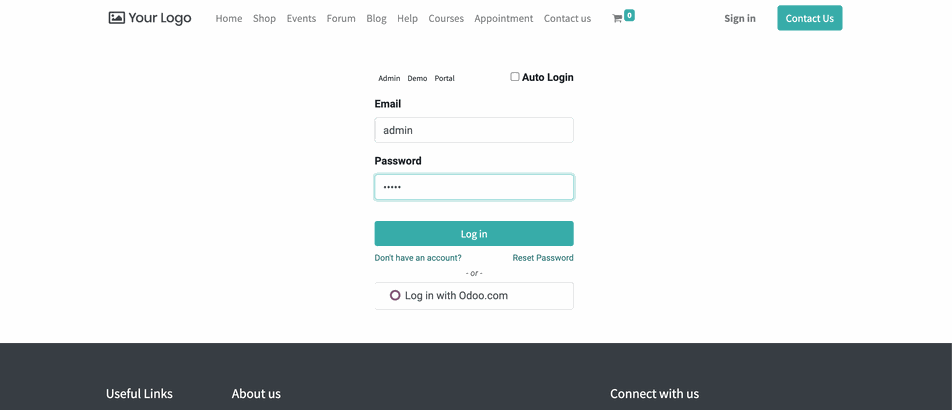Viewport: 952px width, 410px height.
Task: Click the Your Logo image
Action: click(x=150, y=18)
